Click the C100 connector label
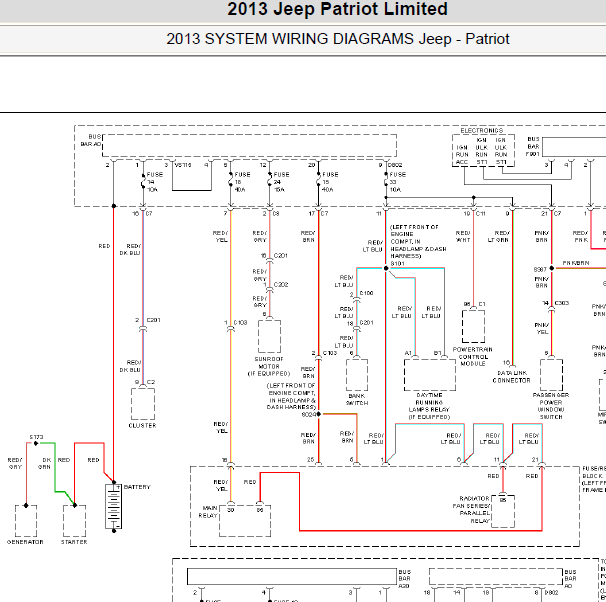The width and height of the screenshot is (606, 602). tap(366, 293)
